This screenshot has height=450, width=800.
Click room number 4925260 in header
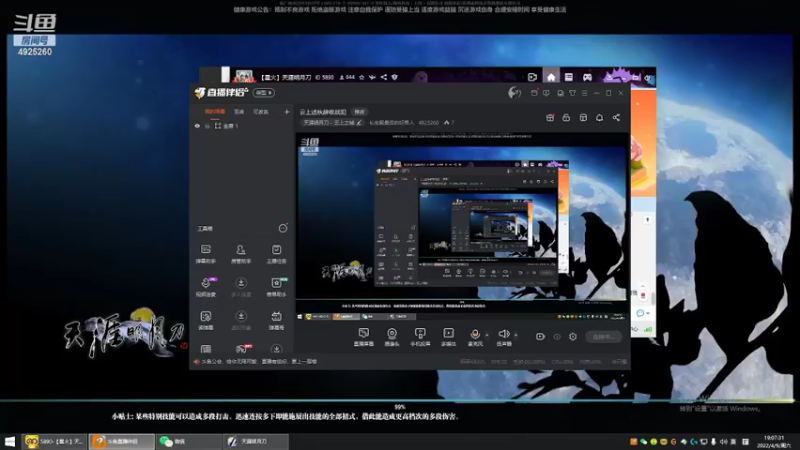[x=429, y=123]
